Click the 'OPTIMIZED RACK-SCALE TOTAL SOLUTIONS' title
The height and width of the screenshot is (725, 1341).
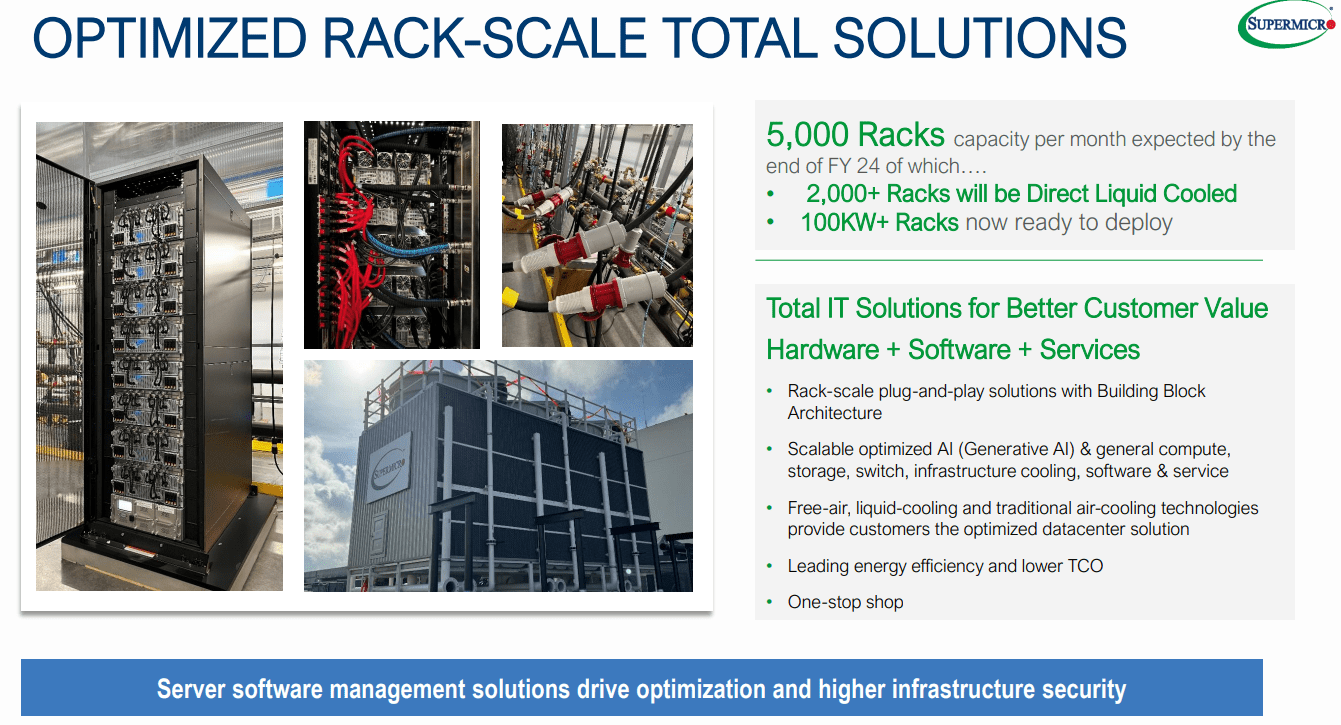point(581,40)
